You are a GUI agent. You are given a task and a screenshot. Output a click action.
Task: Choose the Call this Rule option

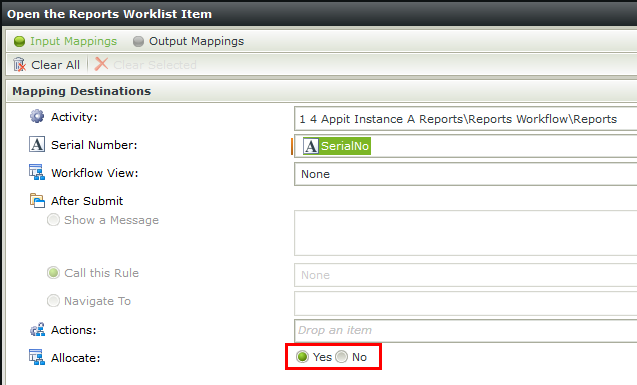click(x=53, y=273)
